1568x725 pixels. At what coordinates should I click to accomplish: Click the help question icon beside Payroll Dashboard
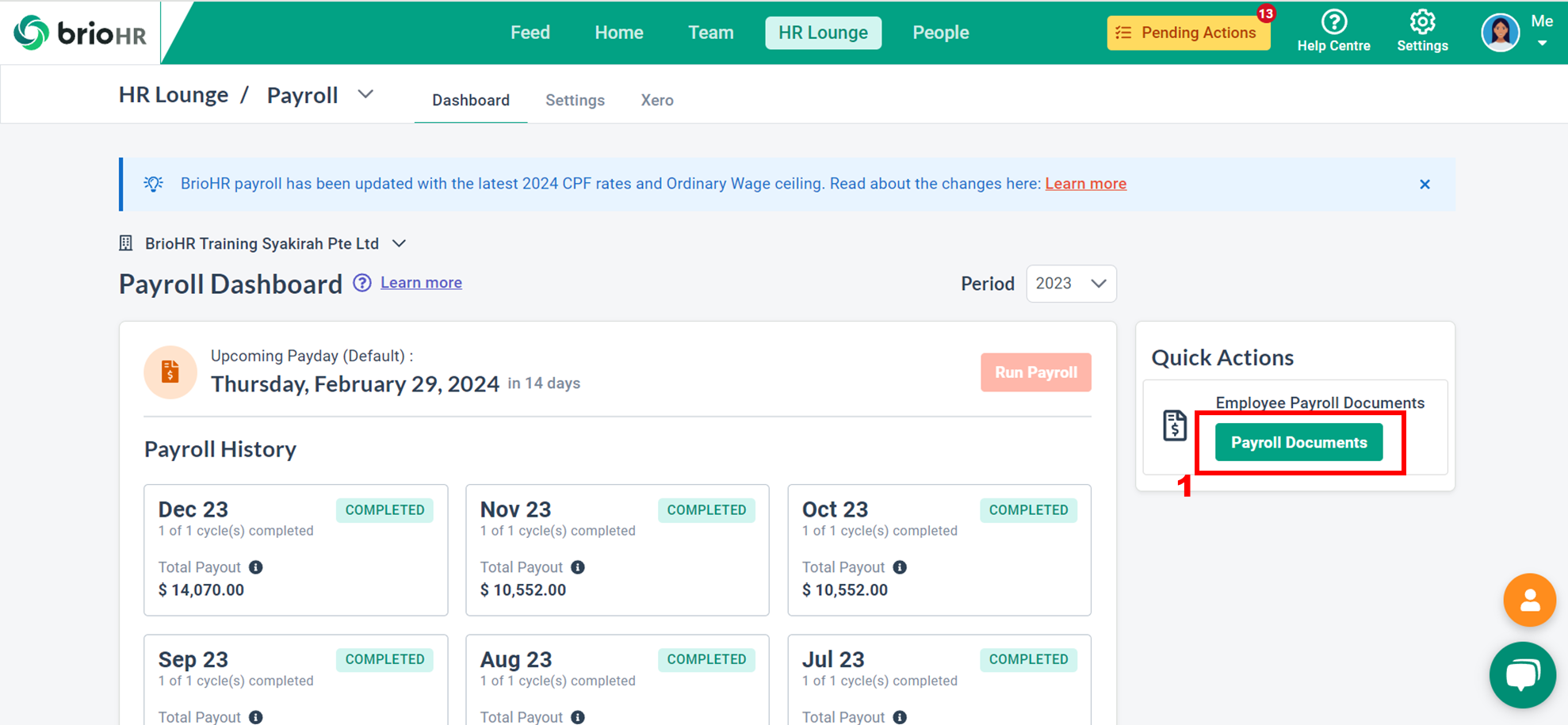click(362, 283)
